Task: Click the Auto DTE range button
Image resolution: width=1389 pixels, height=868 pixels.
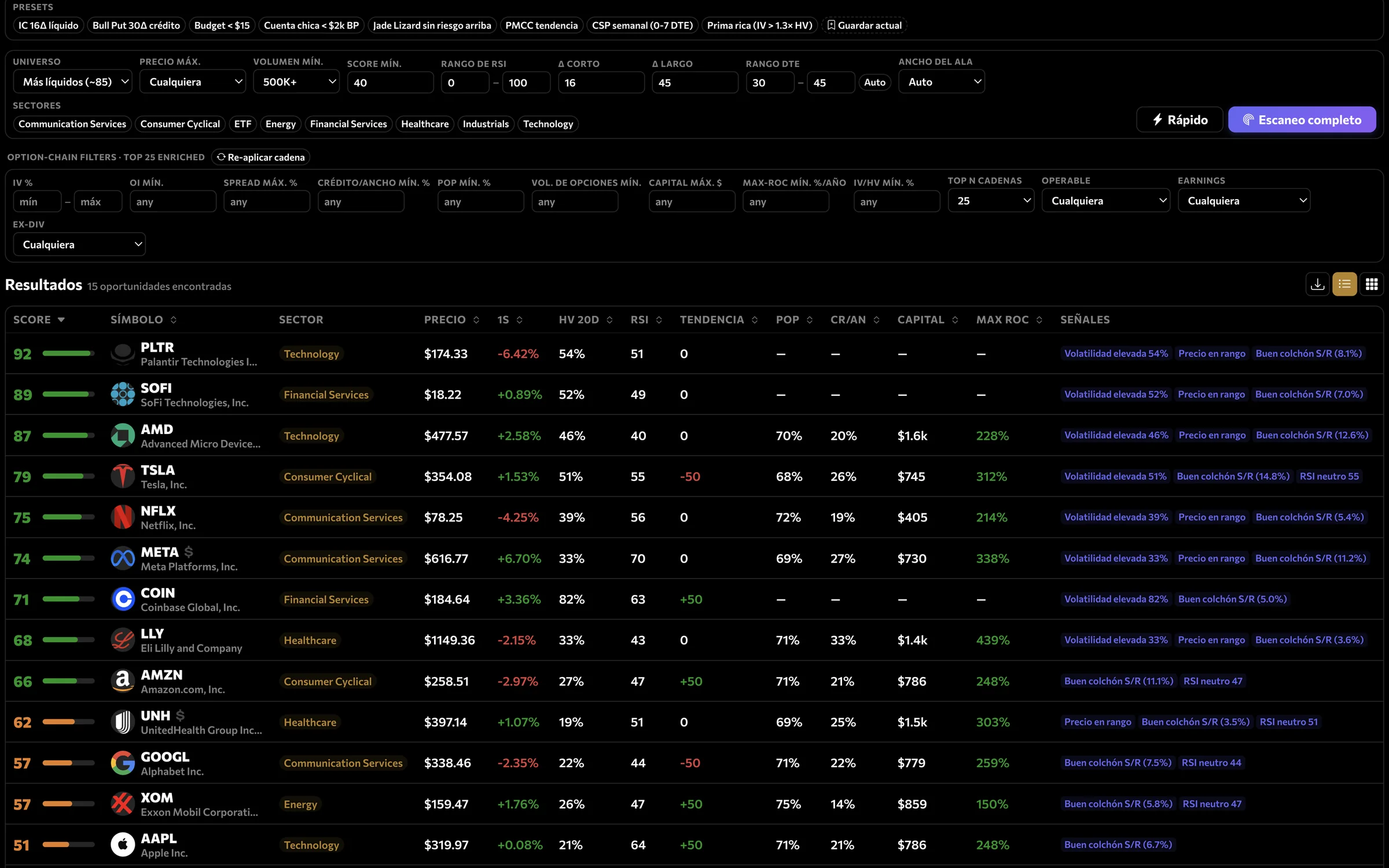Action: (x=874, y=82)
